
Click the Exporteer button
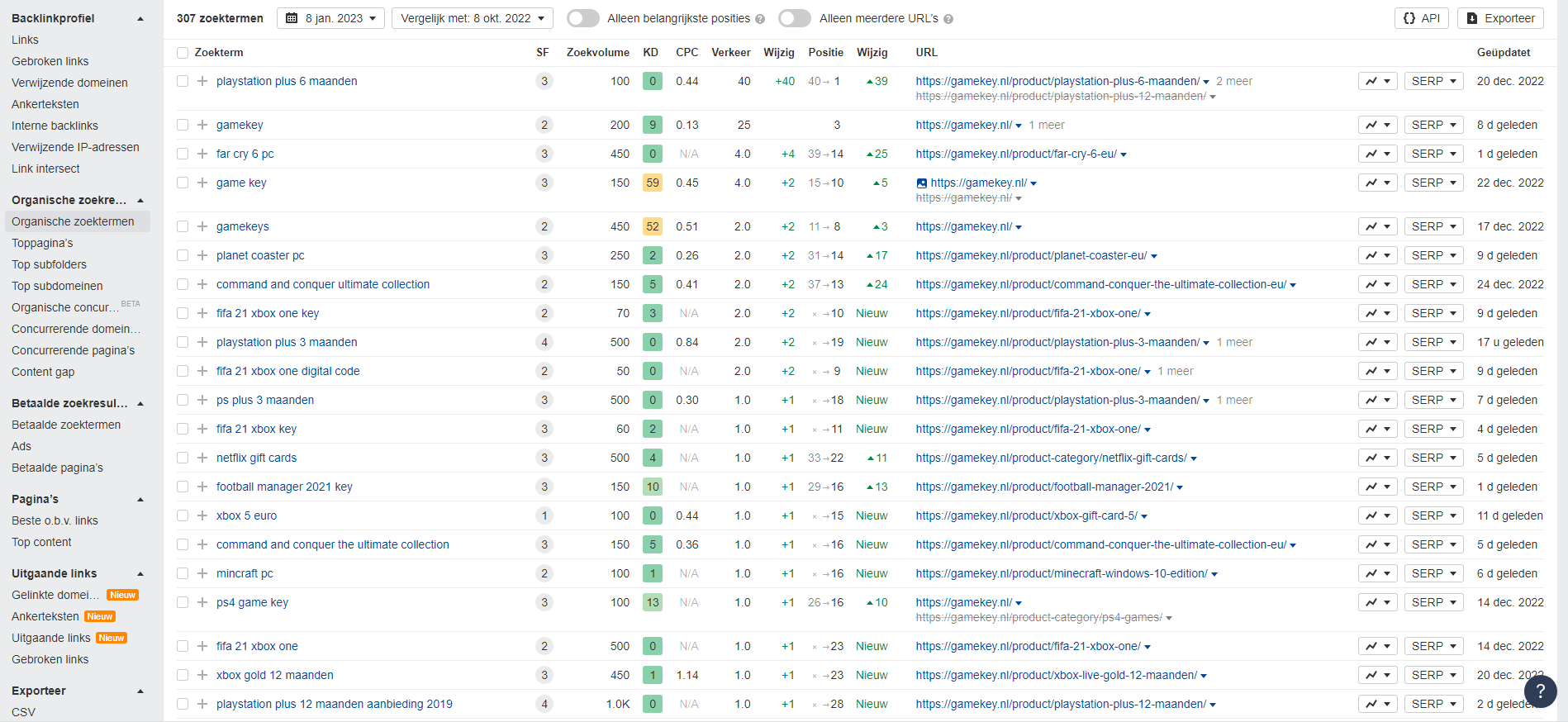pos(1501,18)
